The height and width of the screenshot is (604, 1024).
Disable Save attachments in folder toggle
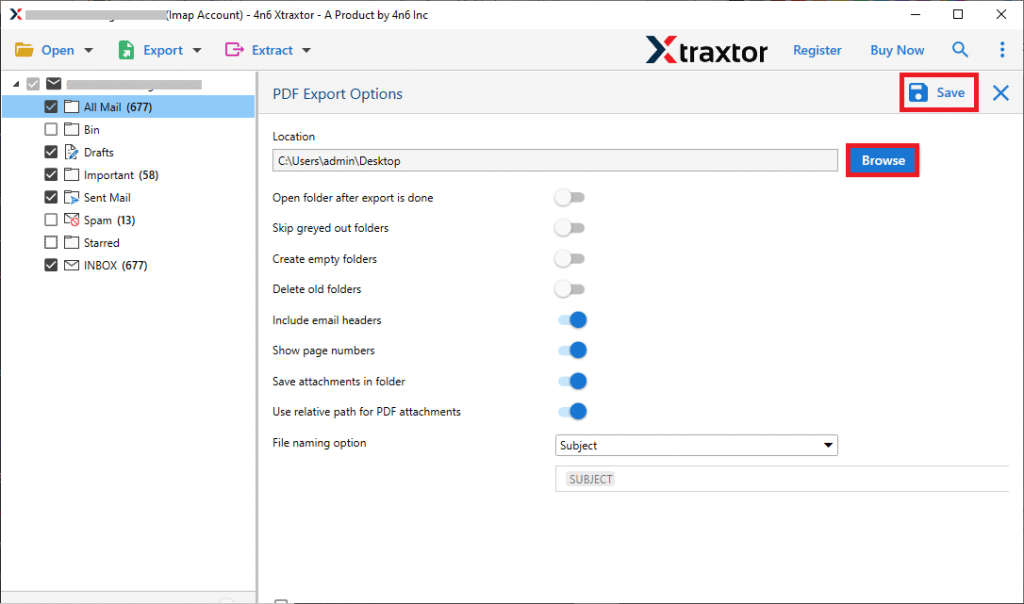(572, 381)
